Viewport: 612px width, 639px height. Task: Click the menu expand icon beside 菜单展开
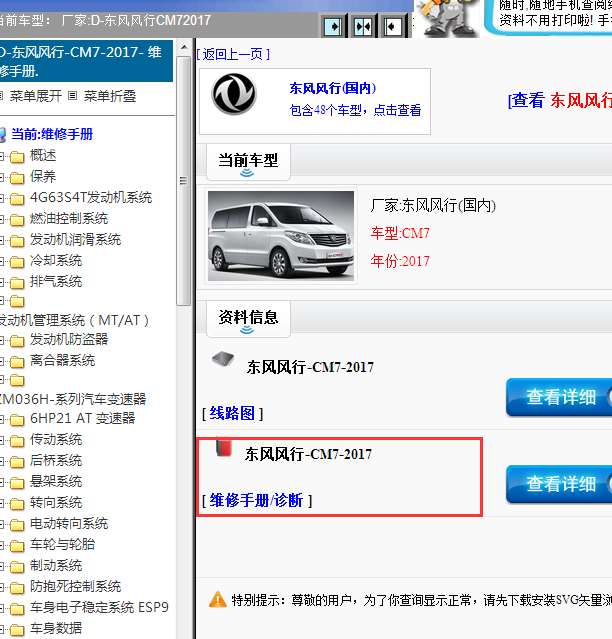1,96
